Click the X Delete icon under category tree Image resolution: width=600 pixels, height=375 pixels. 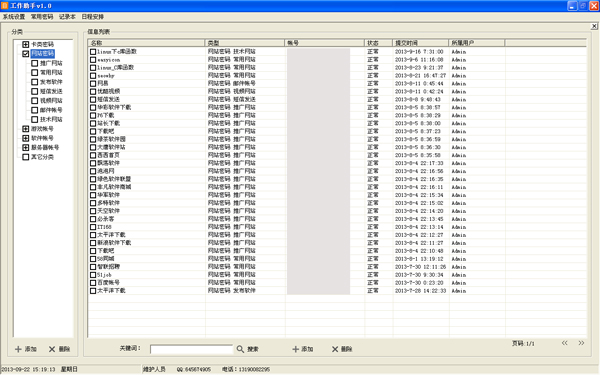click(52, 349)
